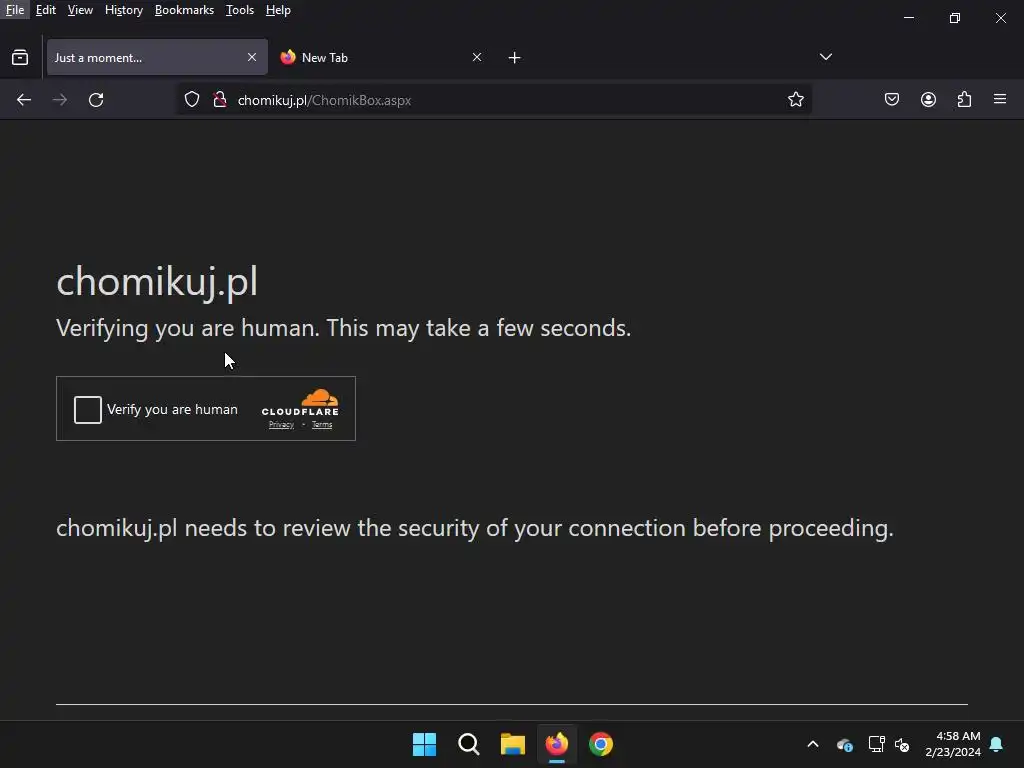
Task: Reload the current page
Action: coord(96,100)
